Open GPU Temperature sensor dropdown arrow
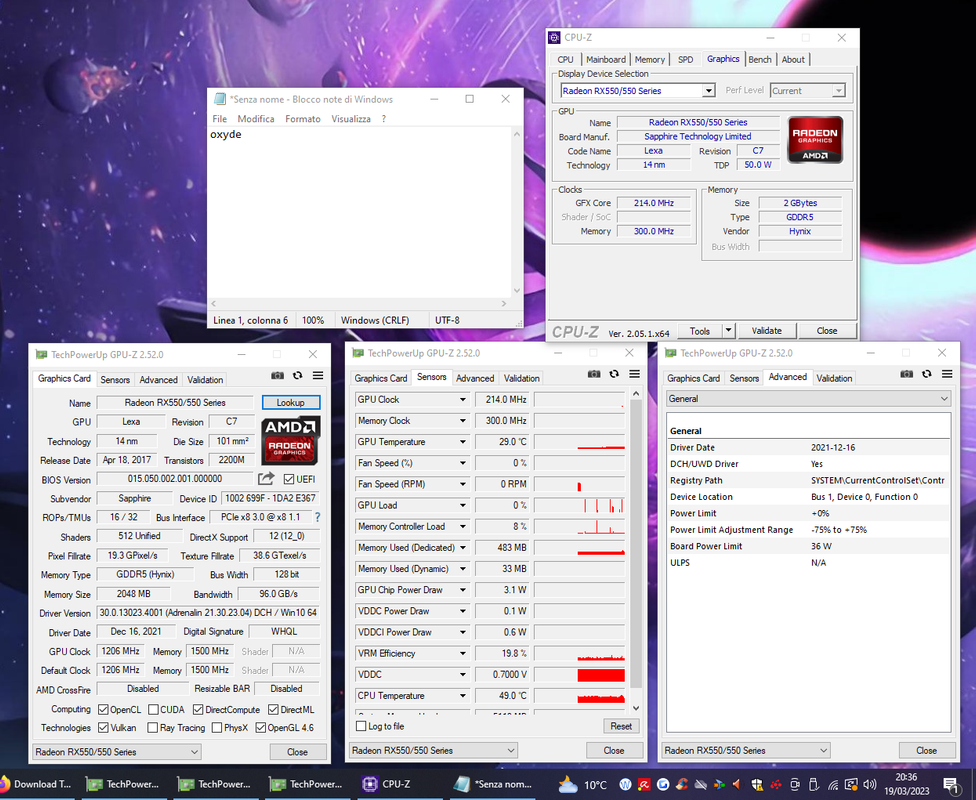This screenshot has width=976, height=800. tap(462, 442)
